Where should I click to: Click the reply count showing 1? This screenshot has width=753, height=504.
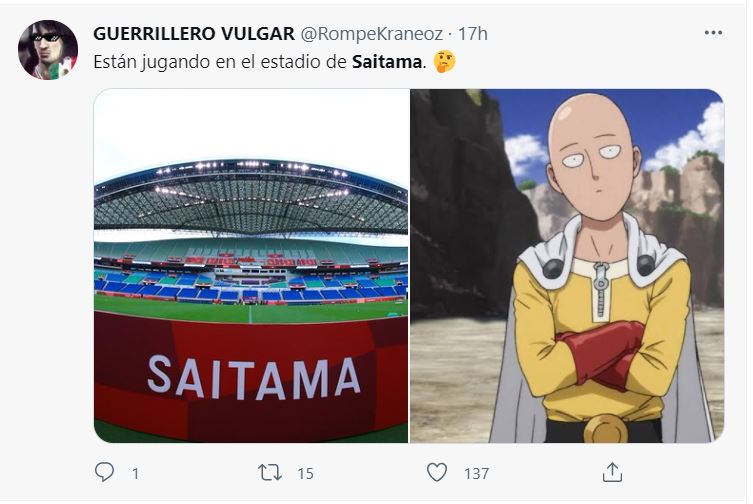[x=135, y=474]
